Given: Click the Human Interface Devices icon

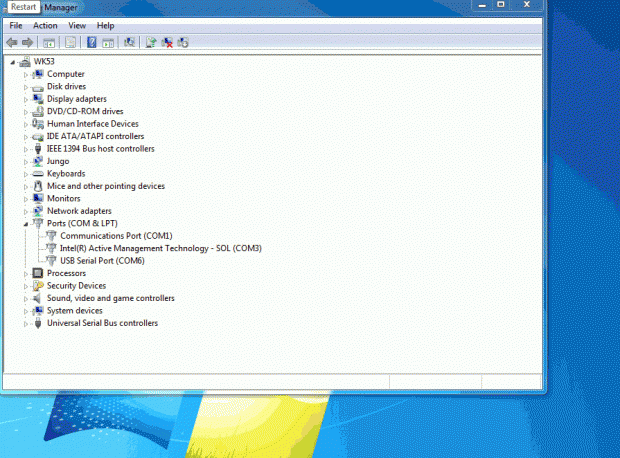Looking at the screenshot, I should 38,124.
